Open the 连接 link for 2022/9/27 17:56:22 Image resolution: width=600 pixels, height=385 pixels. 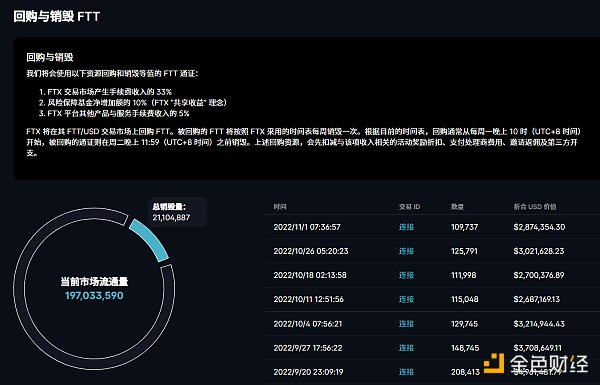406,348
